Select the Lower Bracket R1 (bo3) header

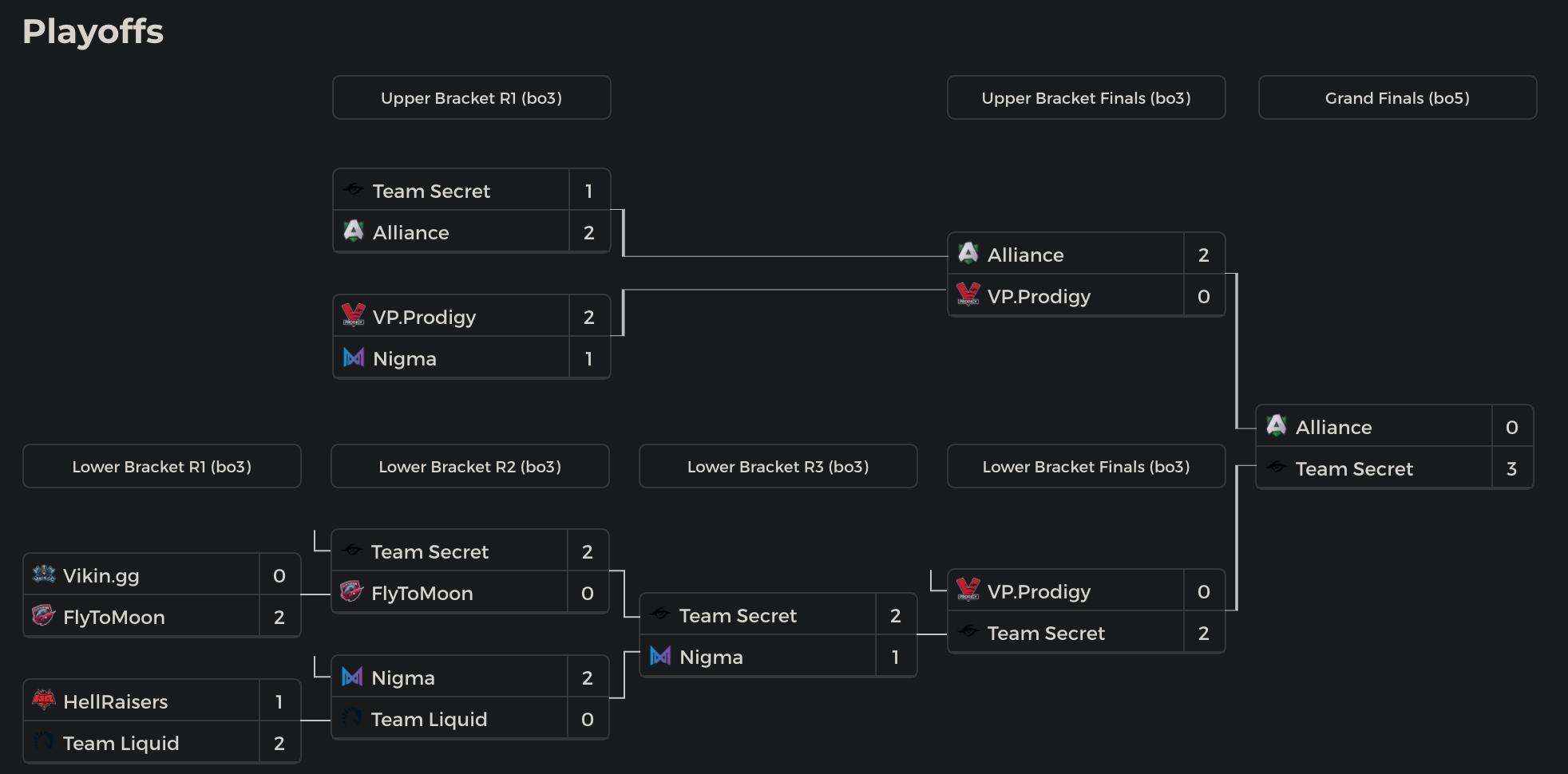[x=161, y=467]
